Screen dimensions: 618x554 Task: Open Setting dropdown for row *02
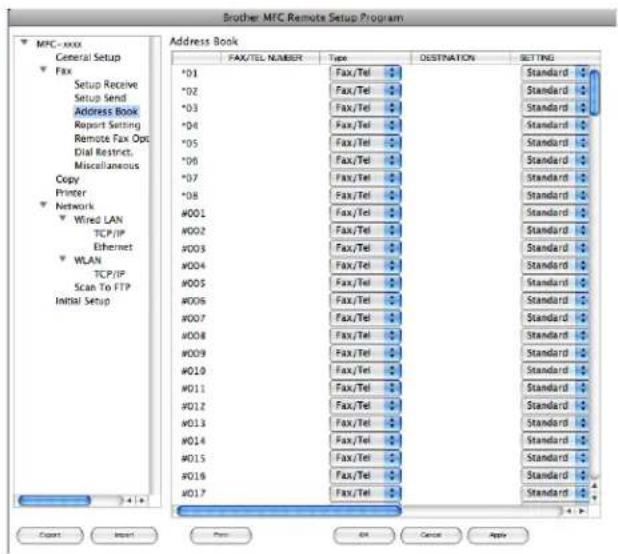(555, 90)
